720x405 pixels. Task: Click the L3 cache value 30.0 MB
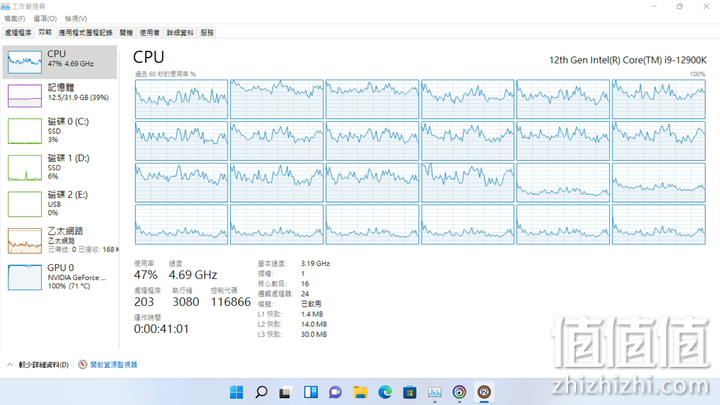(x=314, y=334)
